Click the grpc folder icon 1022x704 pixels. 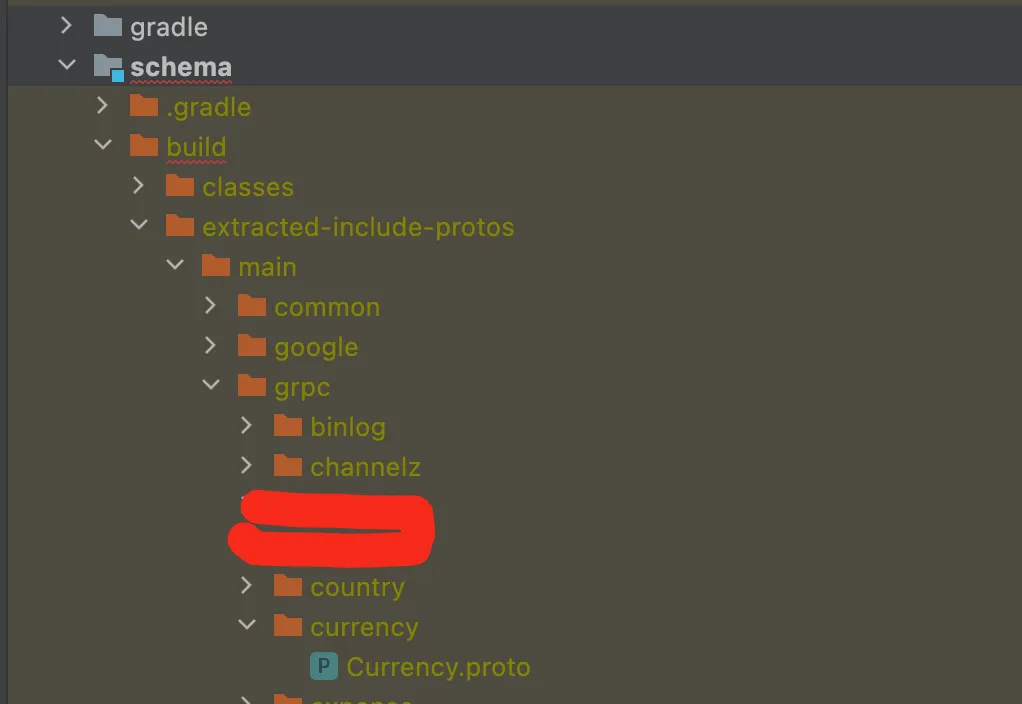252,386
